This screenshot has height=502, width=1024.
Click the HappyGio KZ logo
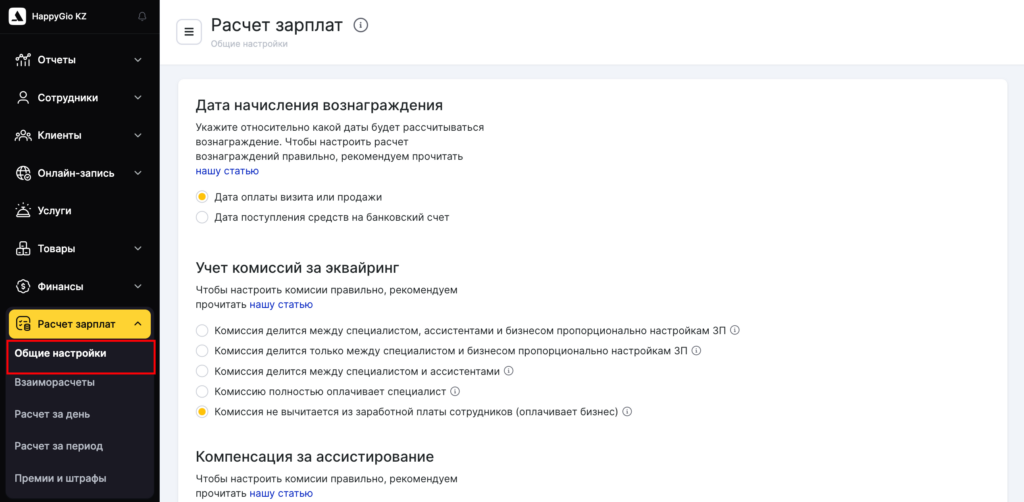[x=17, y=17]
